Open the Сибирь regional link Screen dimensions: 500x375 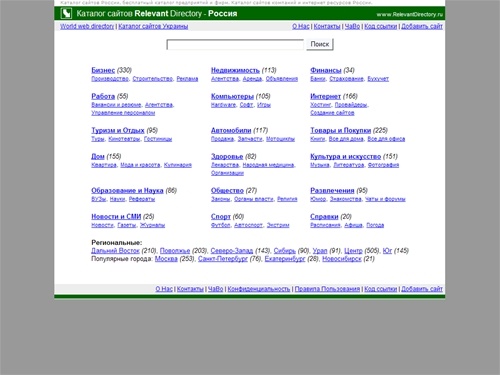[285, 251]
